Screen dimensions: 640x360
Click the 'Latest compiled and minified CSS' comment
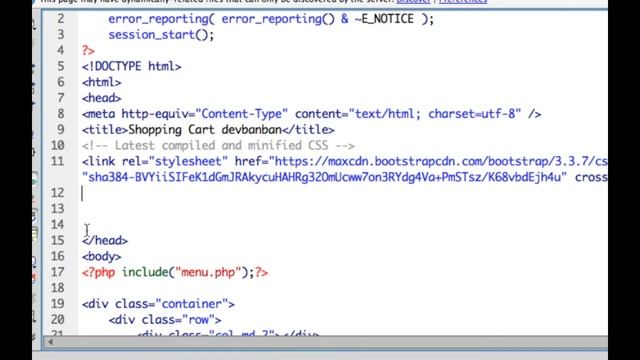[x=218, y=146]
